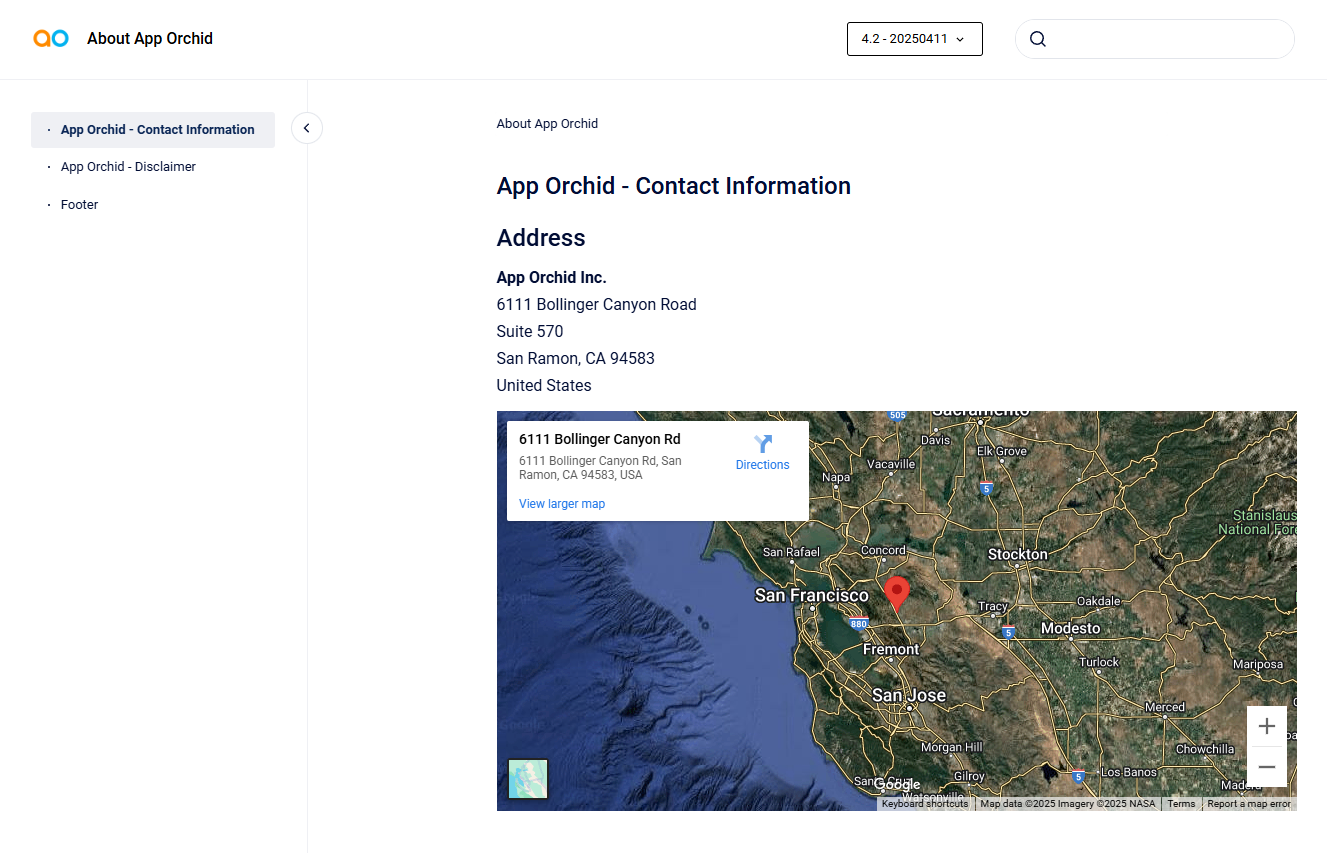Open the Footer page in sidebar
The image size is (1327, 853).
click(x=80, y=205)
